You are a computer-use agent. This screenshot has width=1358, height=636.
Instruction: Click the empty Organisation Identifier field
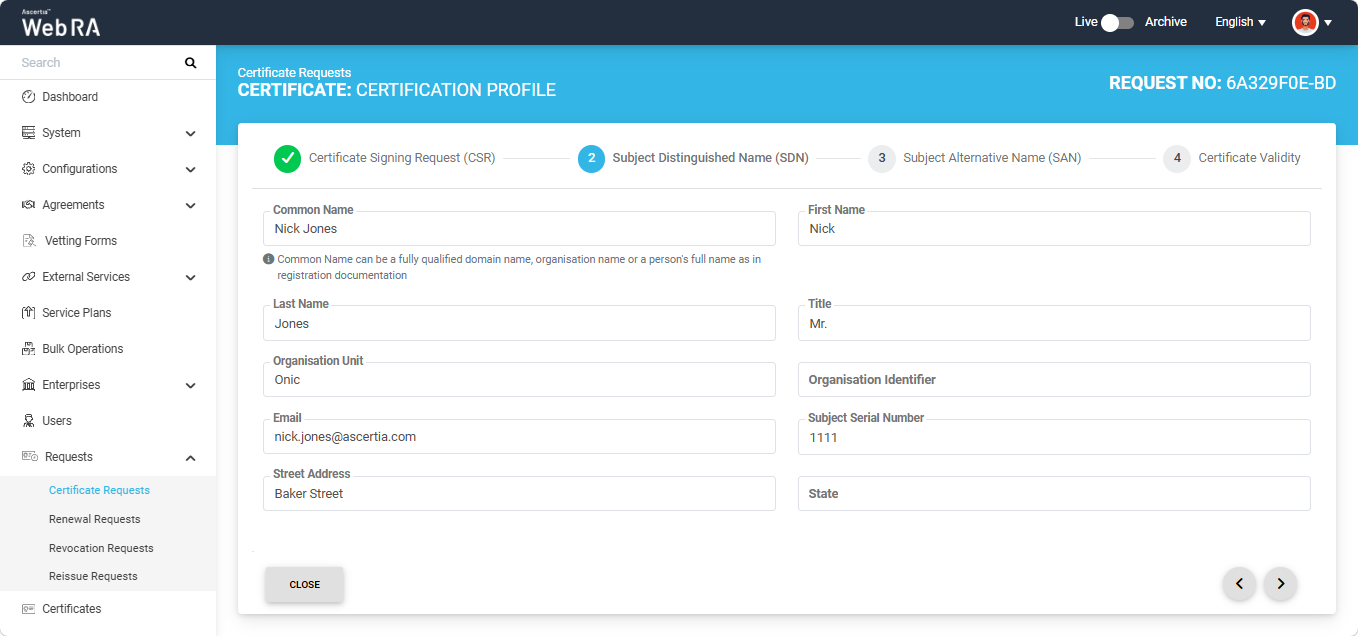pyautogui.click(x=1054, y=379)
